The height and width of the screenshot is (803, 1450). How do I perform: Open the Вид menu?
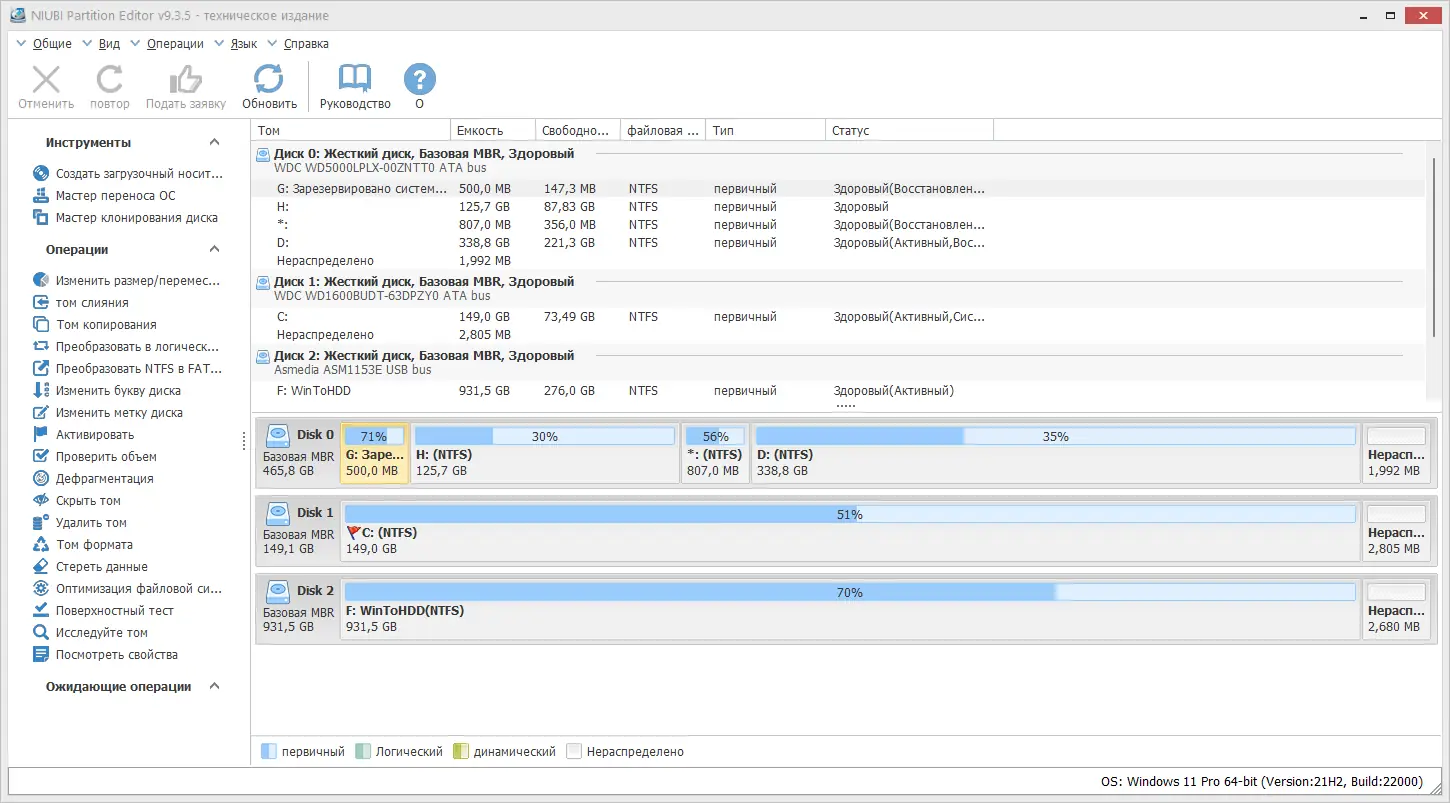[109, 44]
